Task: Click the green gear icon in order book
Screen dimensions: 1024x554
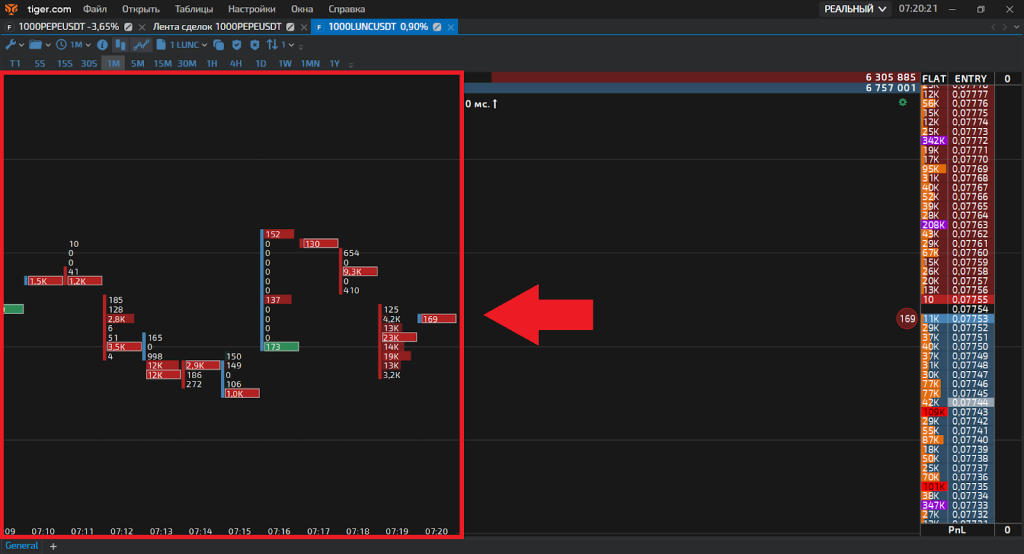Action: pos(903,102)
